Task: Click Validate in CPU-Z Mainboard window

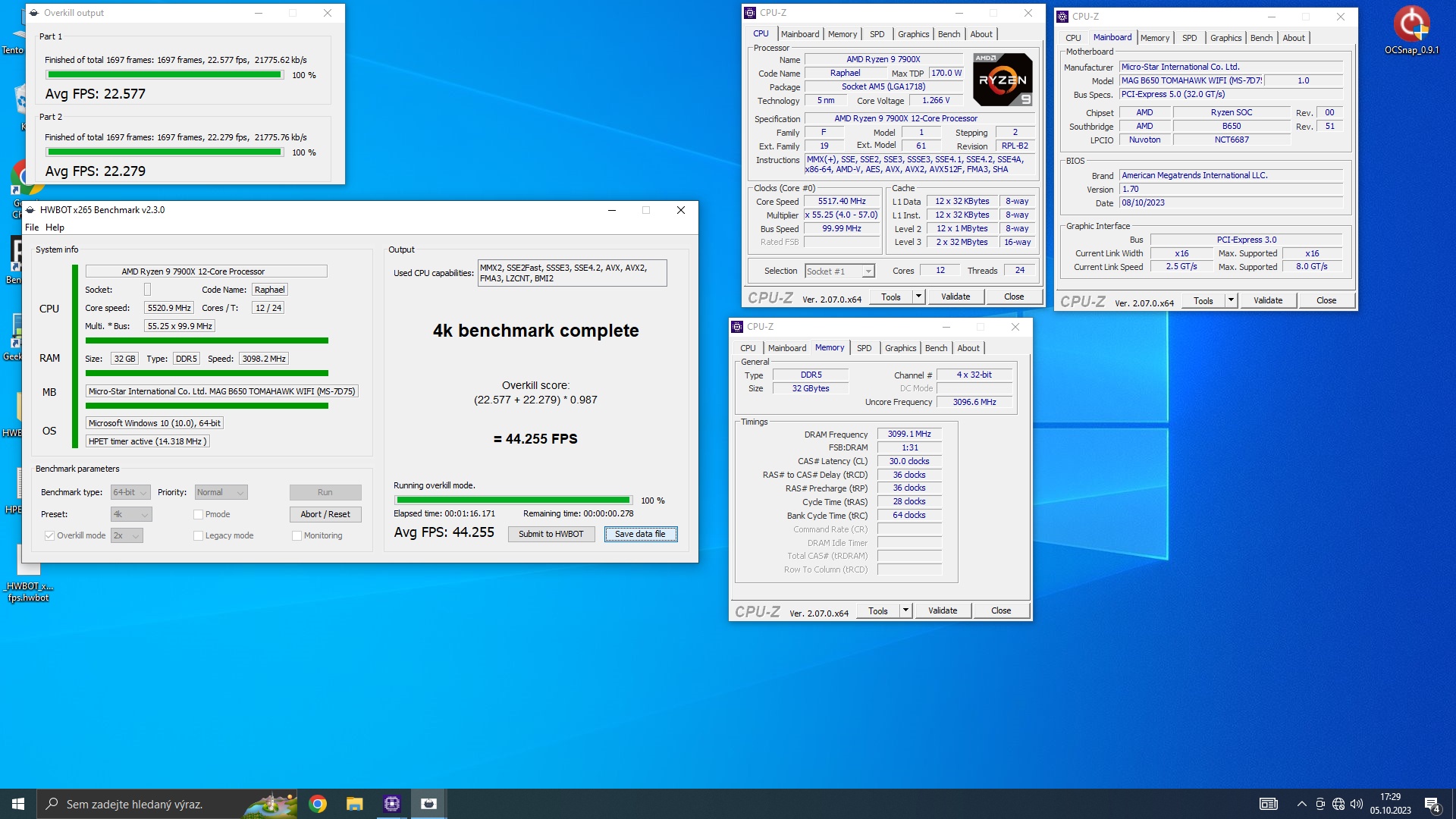Action: click(x=1268, y=300)
